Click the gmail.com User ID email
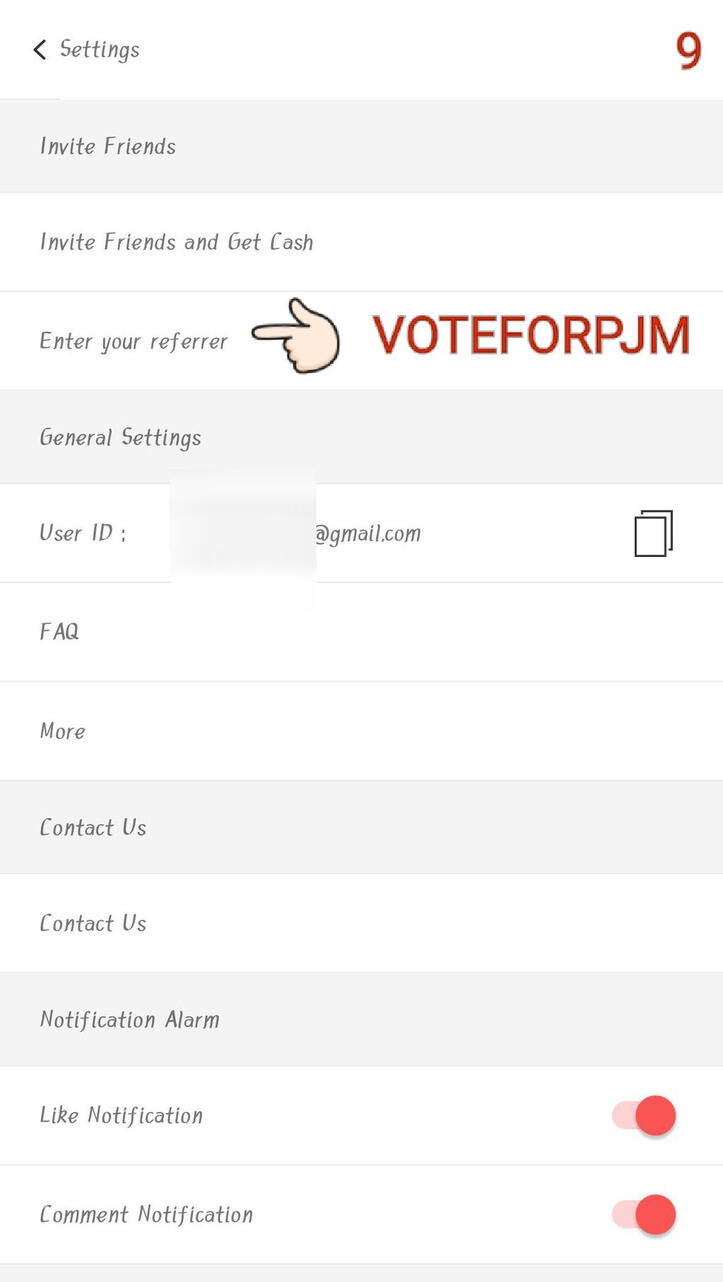The image size is (723, 1282). pos(368,534)
